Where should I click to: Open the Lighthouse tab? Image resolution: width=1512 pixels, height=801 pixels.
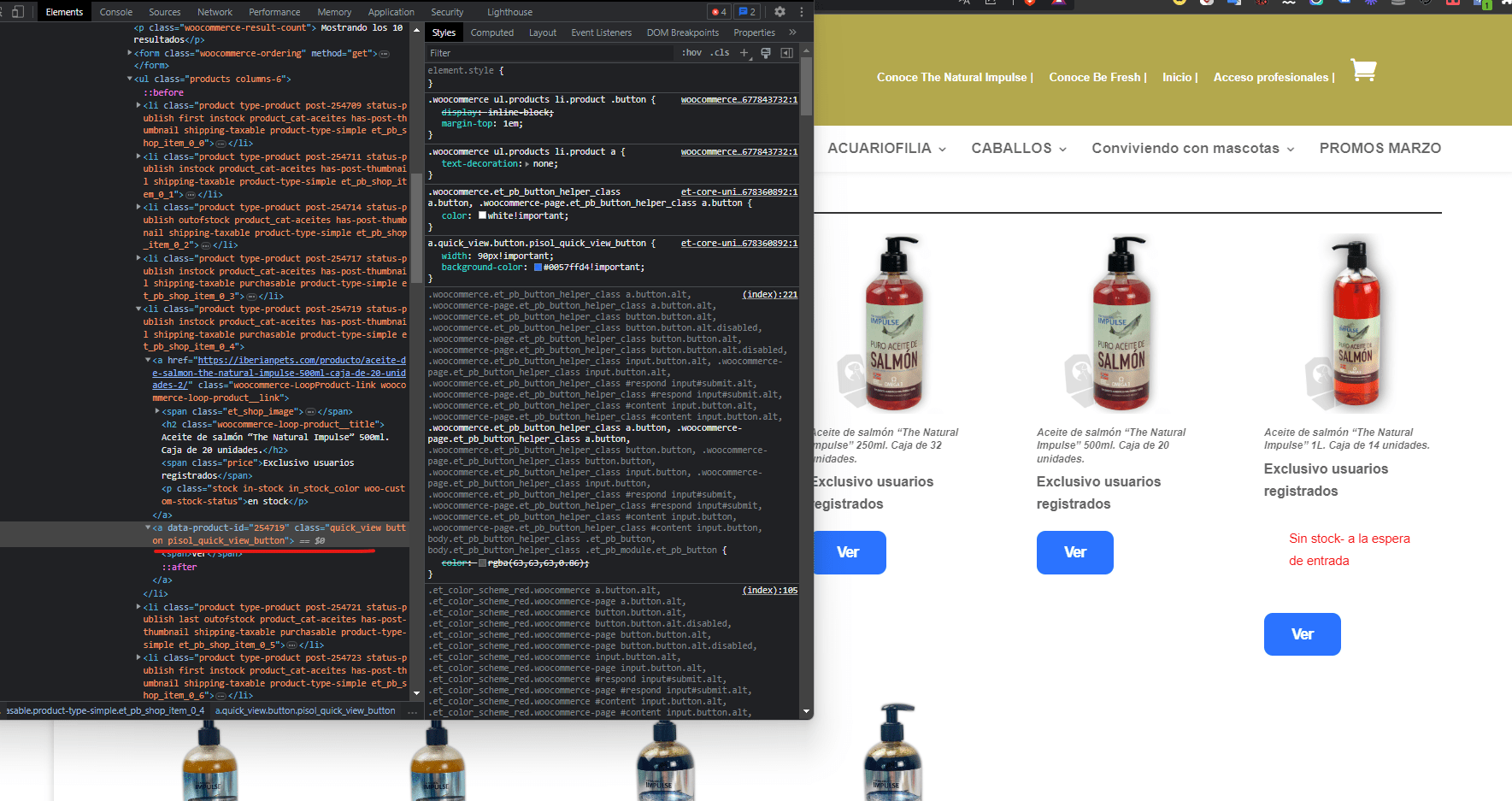coord(509,12)
